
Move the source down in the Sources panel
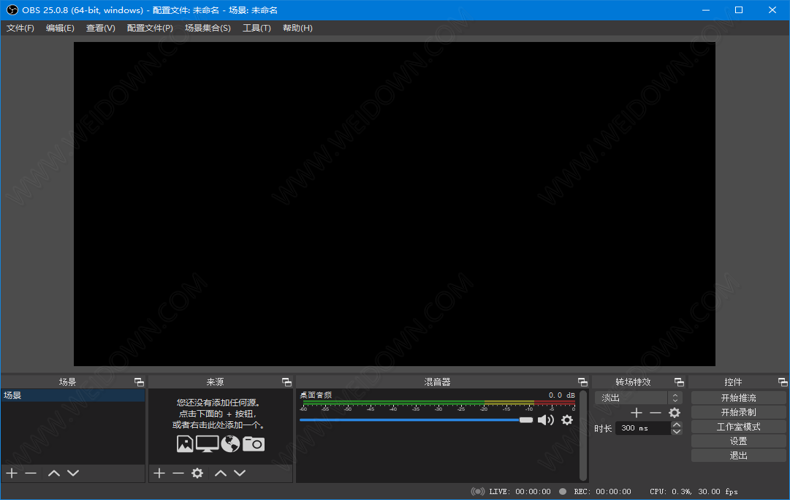click(240, 473)
